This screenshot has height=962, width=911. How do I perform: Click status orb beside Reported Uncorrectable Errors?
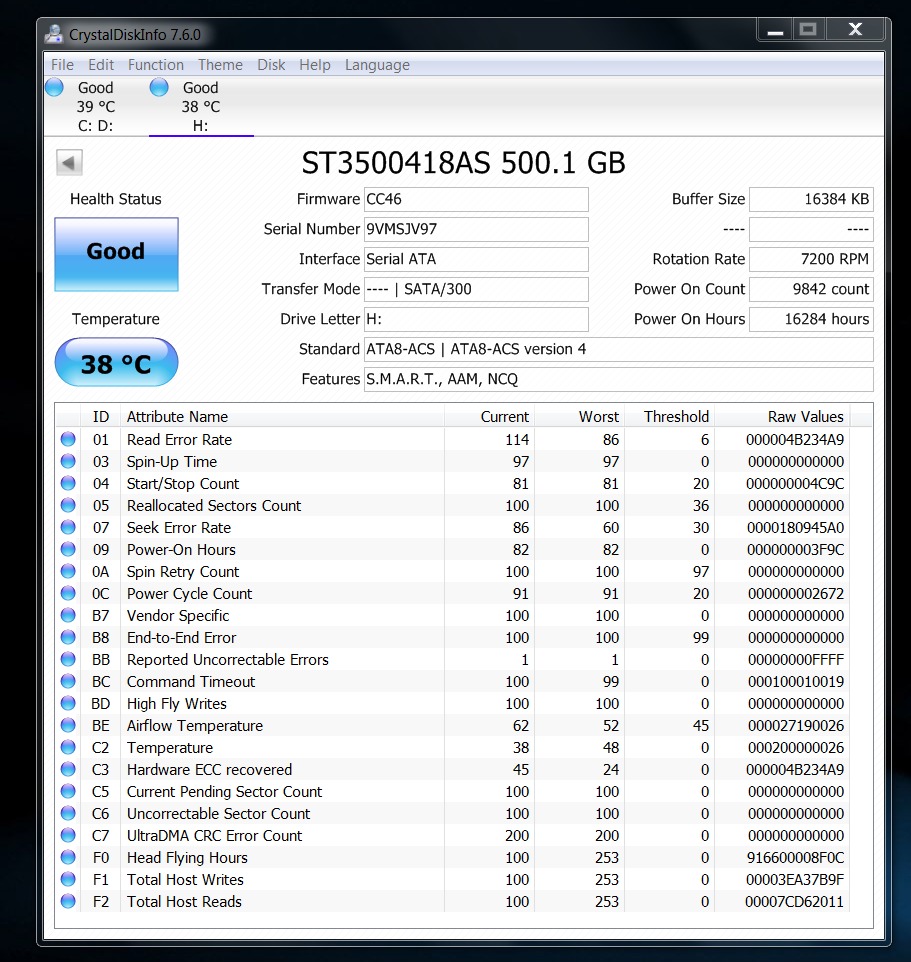[x=68, y=660]
